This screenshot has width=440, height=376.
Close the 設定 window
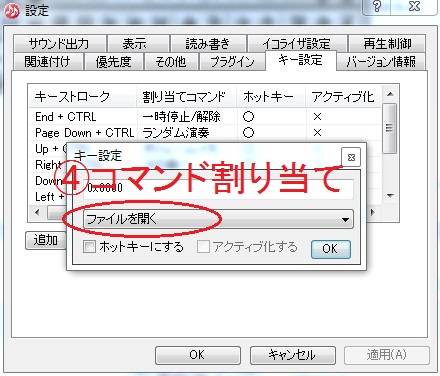pyautogui.click(x=414, y=7)
